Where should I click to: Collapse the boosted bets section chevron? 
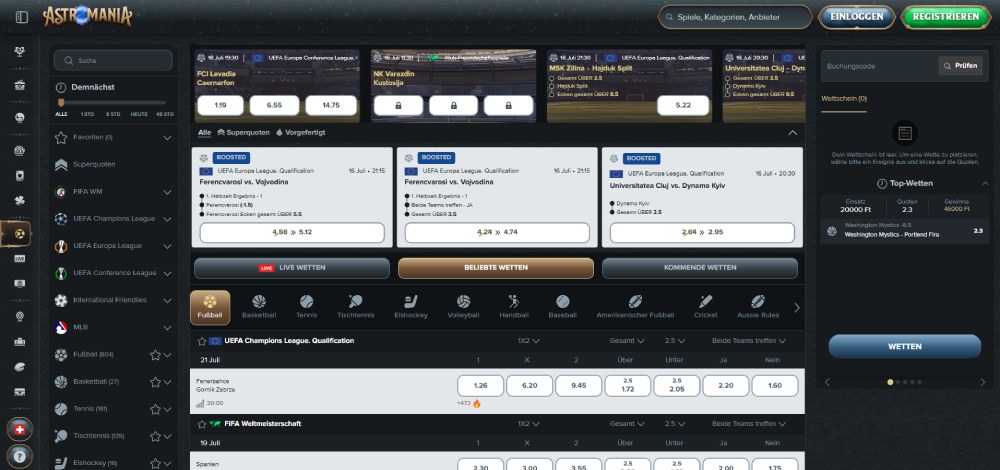pyautogui.click(x=793, y=133)
